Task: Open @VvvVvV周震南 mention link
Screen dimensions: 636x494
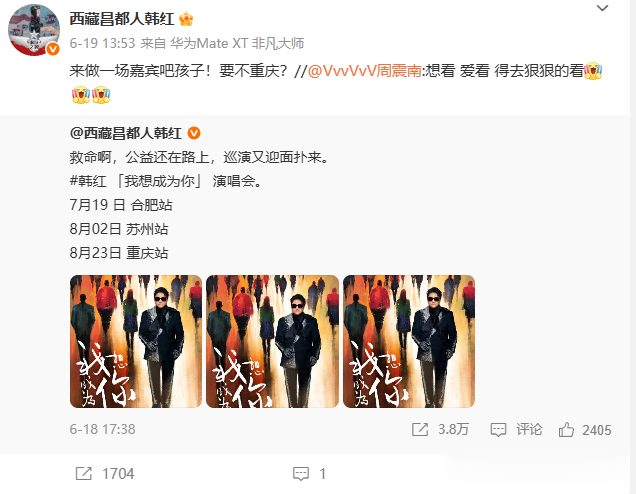Action: coord(364,71)
